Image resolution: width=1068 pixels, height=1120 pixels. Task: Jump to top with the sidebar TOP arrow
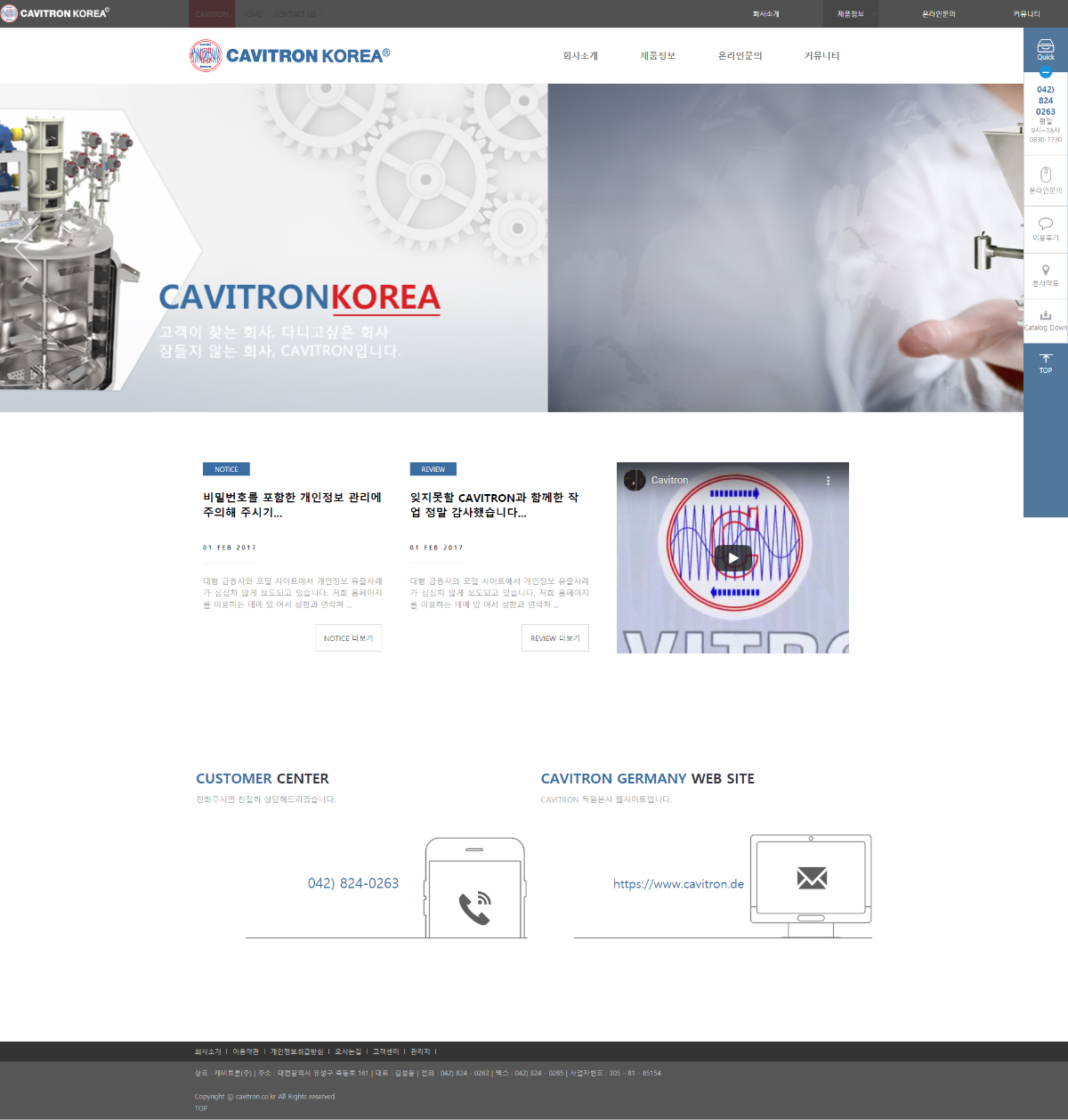pos(1046,361)
